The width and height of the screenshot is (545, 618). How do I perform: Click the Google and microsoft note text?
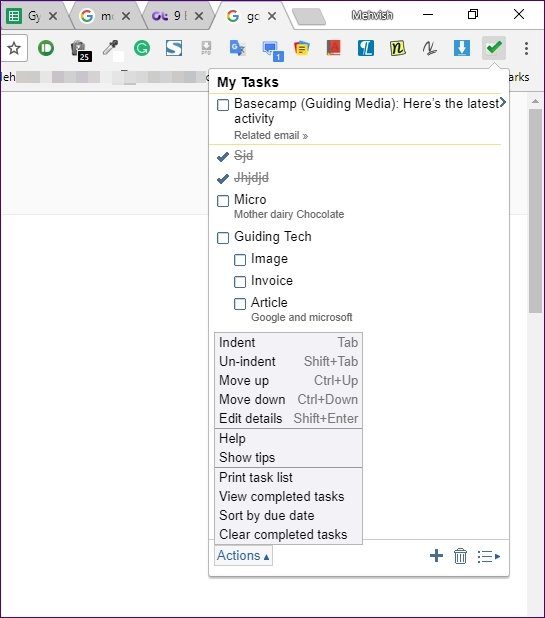point(302,317)
